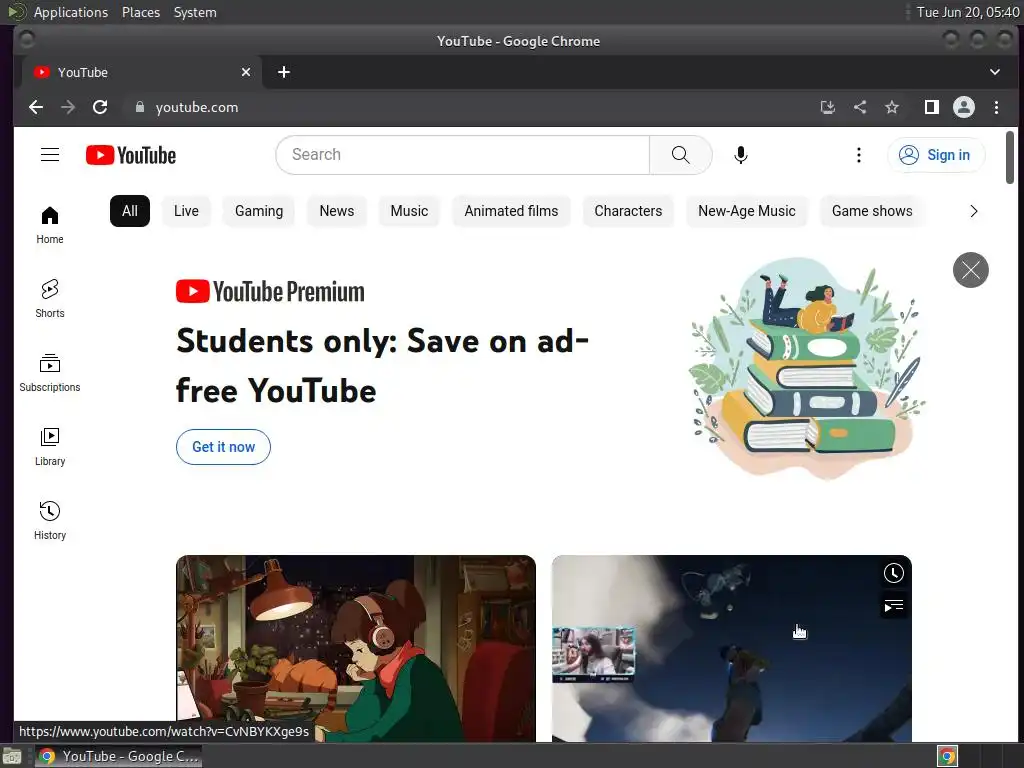
Task: Expand the tab search dropdown arrow
Action: click(995, 72)
